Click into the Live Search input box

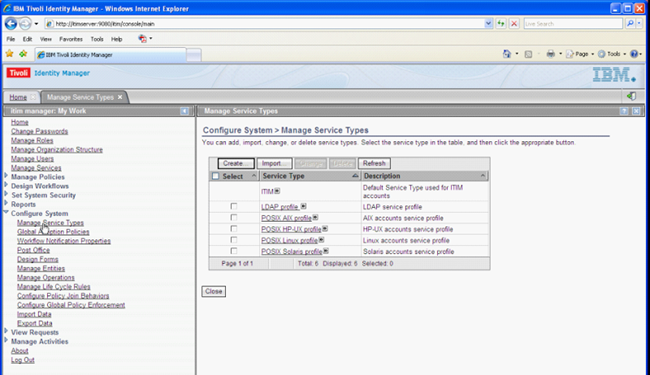coord(573,24)
